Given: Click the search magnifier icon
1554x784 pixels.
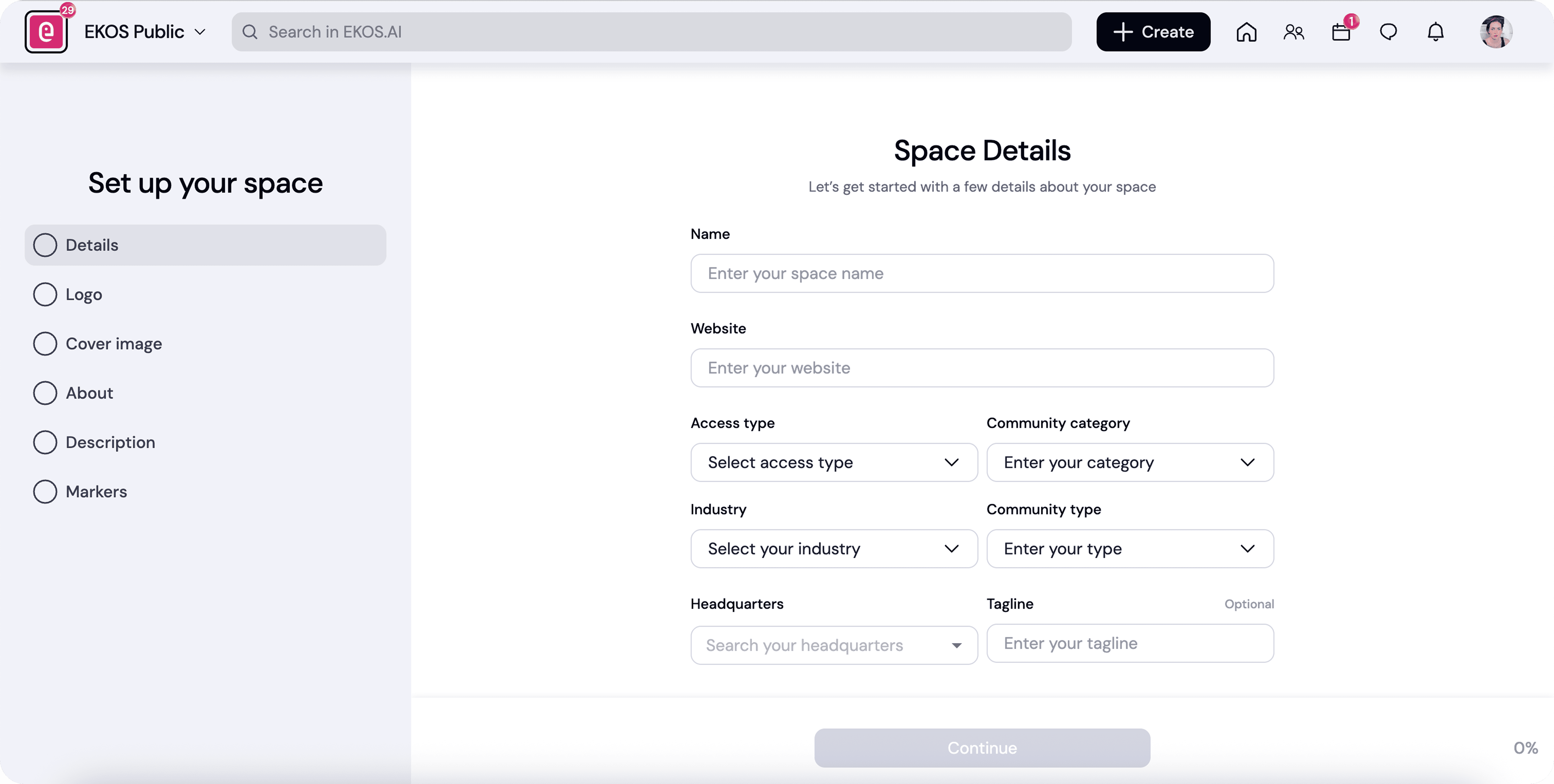Looking at the screenshot, I should (250, 32).
